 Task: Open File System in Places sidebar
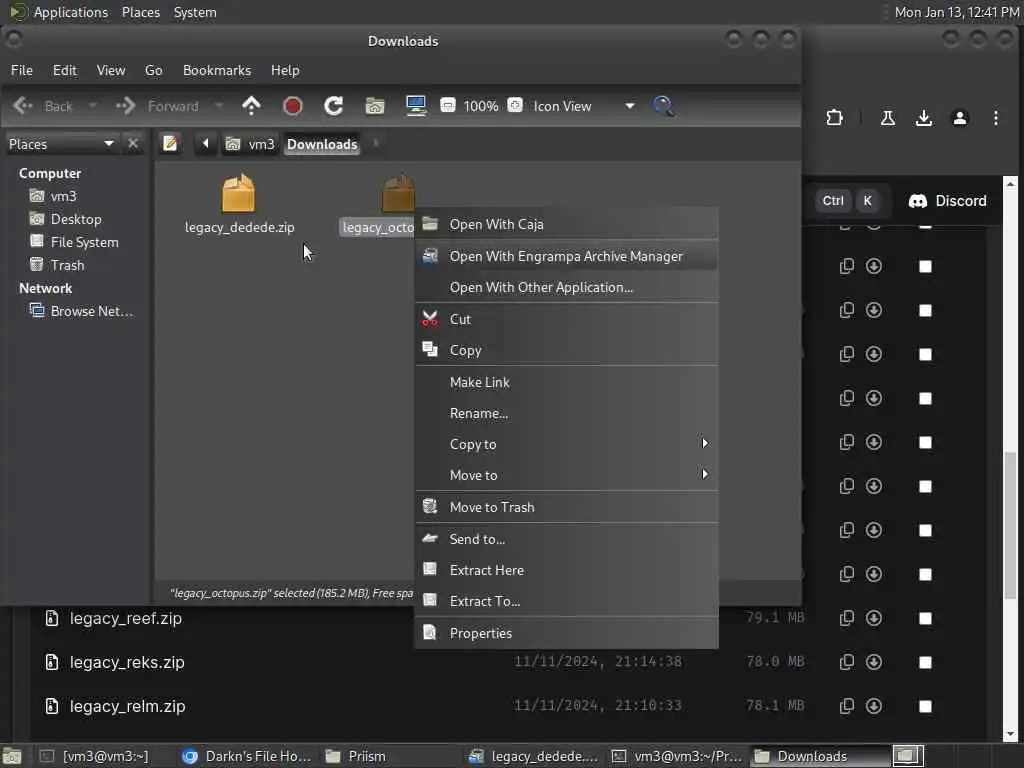(84, 242)
